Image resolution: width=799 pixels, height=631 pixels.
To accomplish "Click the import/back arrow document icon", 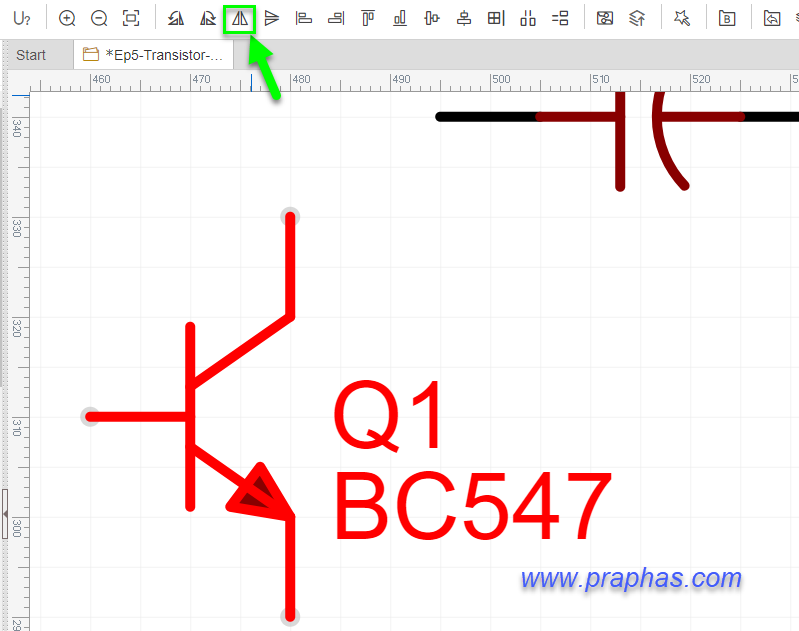I will [x=772, y=19].
